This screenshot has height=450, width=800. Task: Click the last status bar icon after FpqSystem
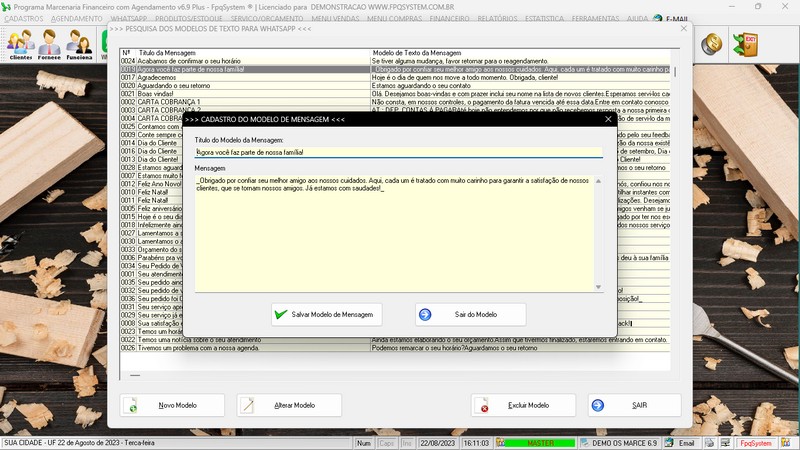tap(786, 443)
